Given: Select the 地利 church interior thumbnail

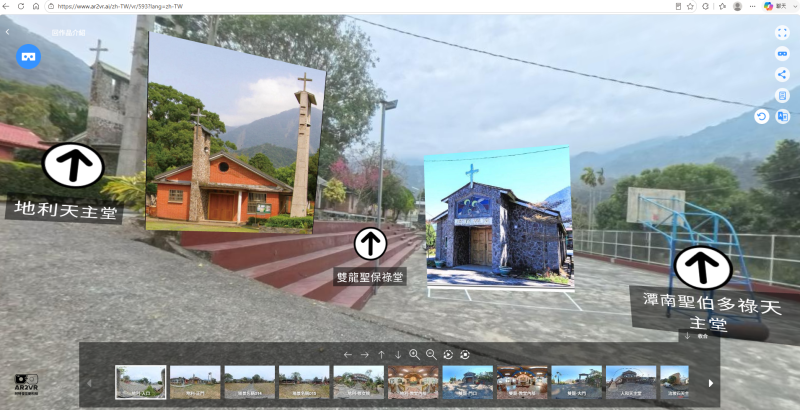Looking at the screenshot, I should pyautogui.click(x=413, y=382).
